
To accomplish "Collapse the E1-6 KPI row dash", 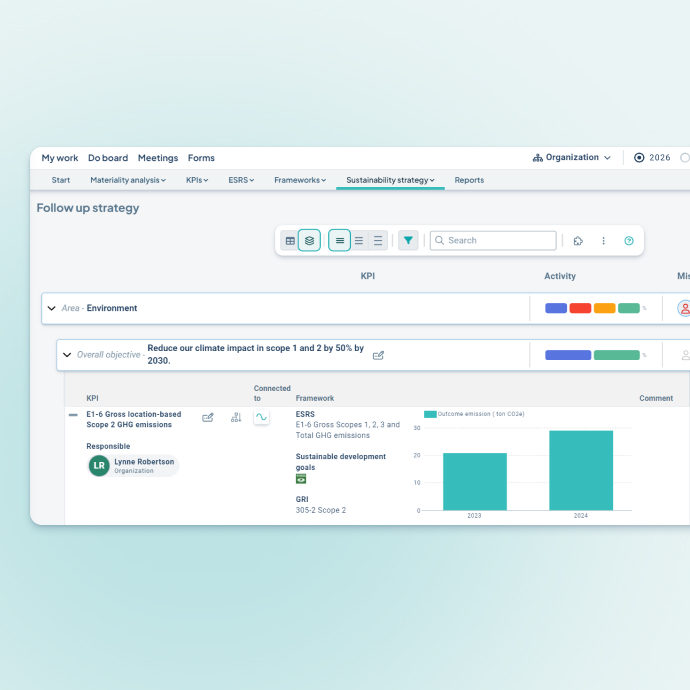I will (x=73, y=415).
